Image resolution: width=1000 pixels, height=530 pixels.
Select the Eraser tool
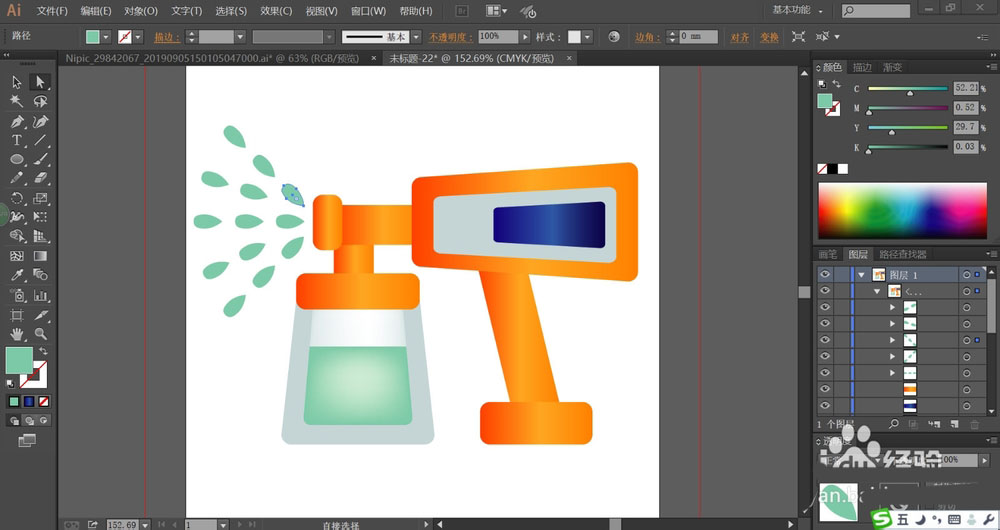tap(40, 179)
